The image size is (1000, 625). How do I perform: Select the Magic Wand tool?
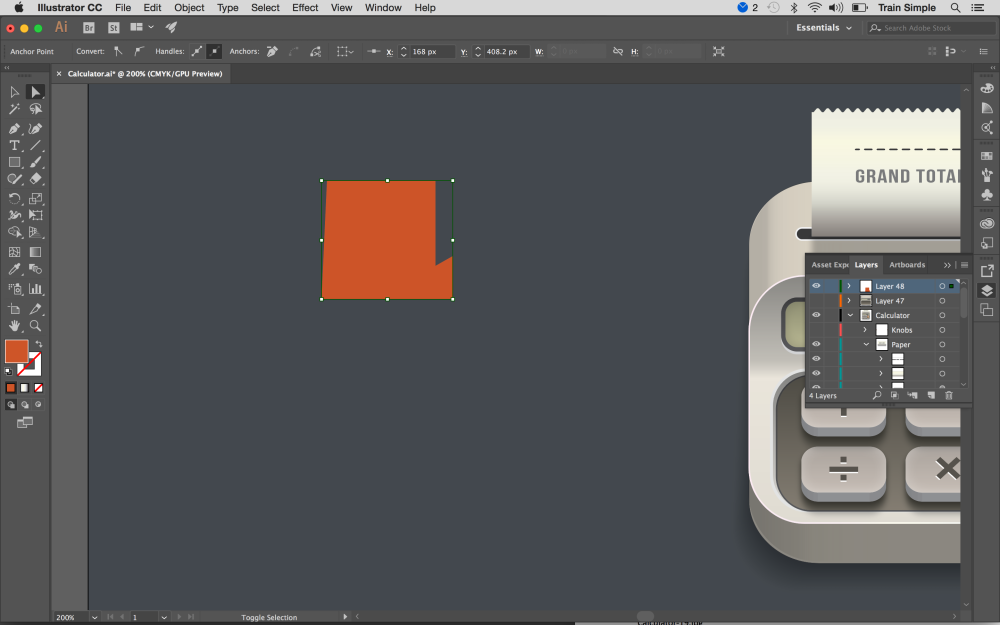pos(14,109)
